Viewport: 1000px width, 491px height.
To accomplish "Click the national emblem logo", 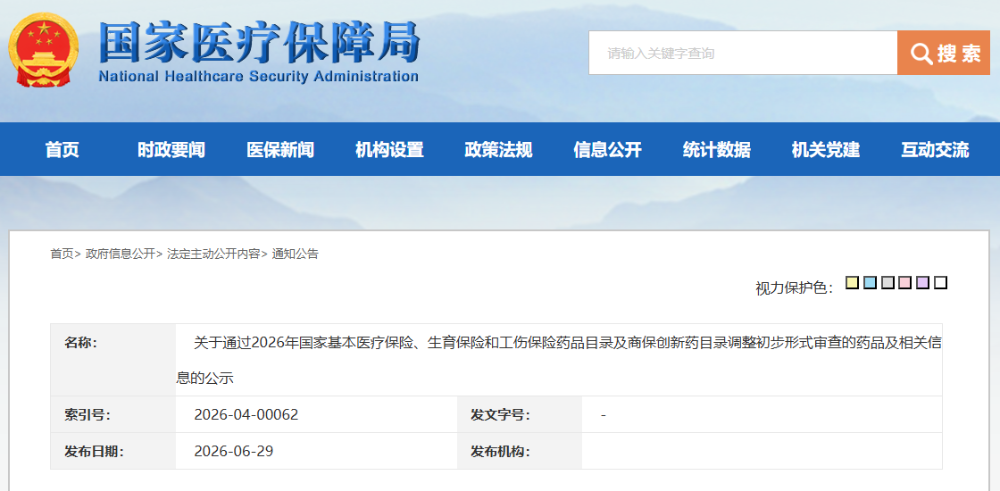I will [x=44, y=50].
